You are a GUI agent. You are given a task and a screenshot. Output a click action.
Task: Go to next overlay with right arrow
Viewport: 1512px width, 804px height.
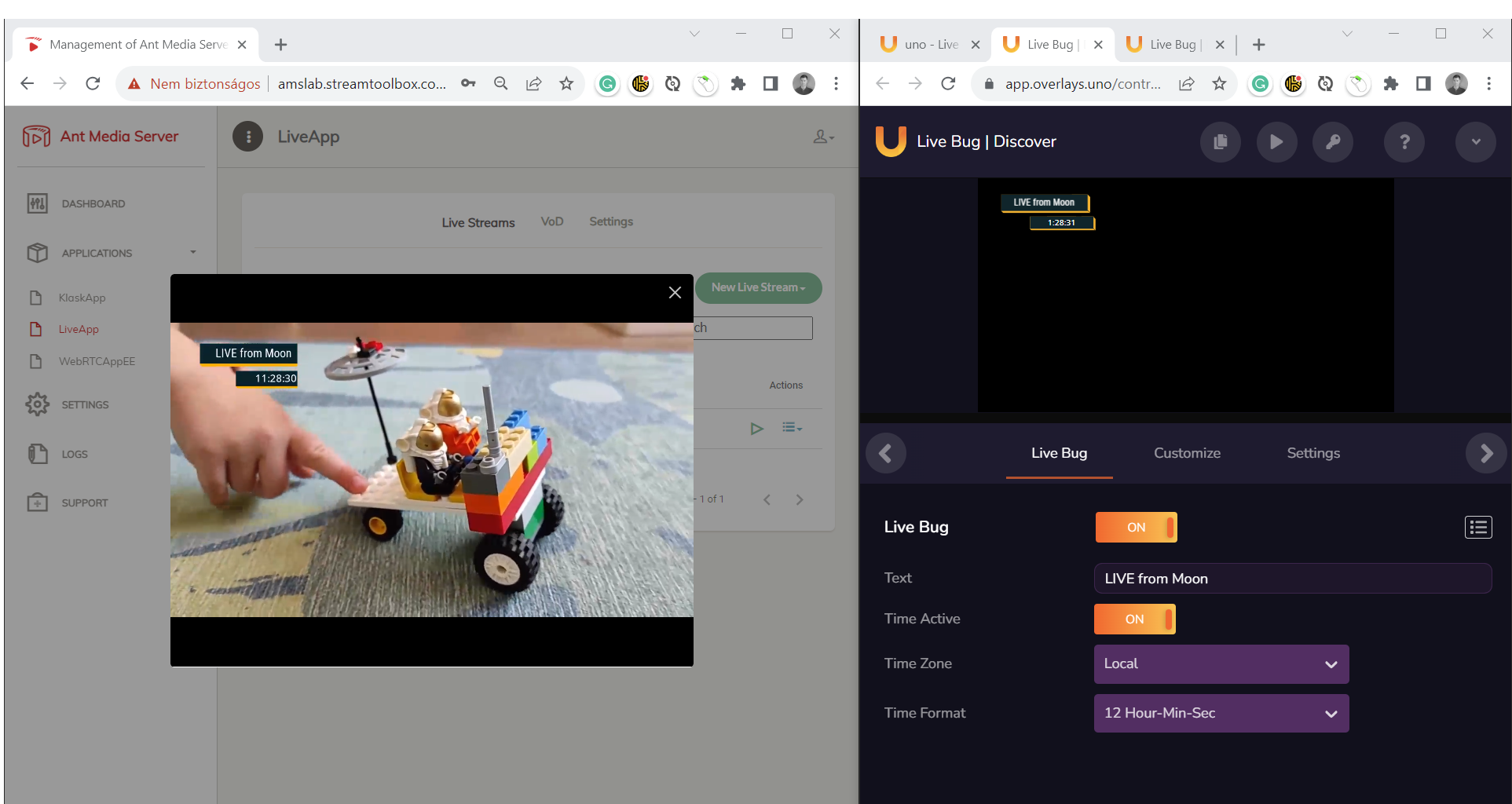coord(1485,454)
